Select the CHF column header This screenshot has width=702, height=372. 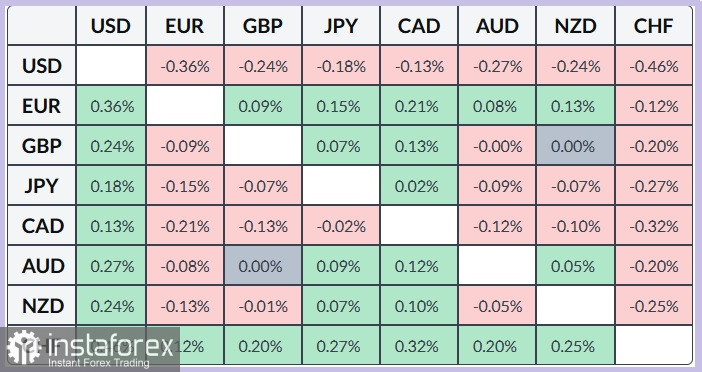(x=654, y=26)
